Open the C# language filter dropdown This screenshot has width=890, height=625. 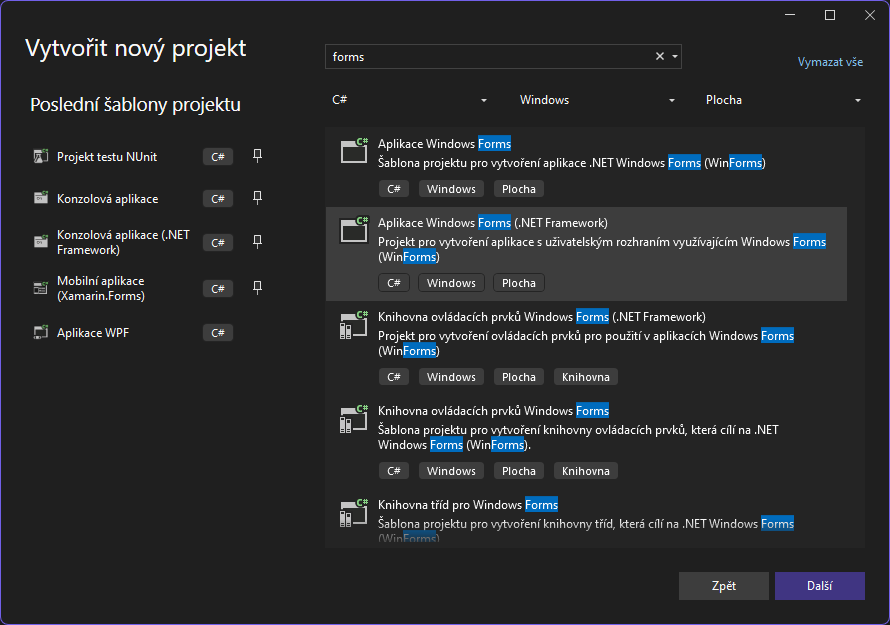(x=410, y=100)
